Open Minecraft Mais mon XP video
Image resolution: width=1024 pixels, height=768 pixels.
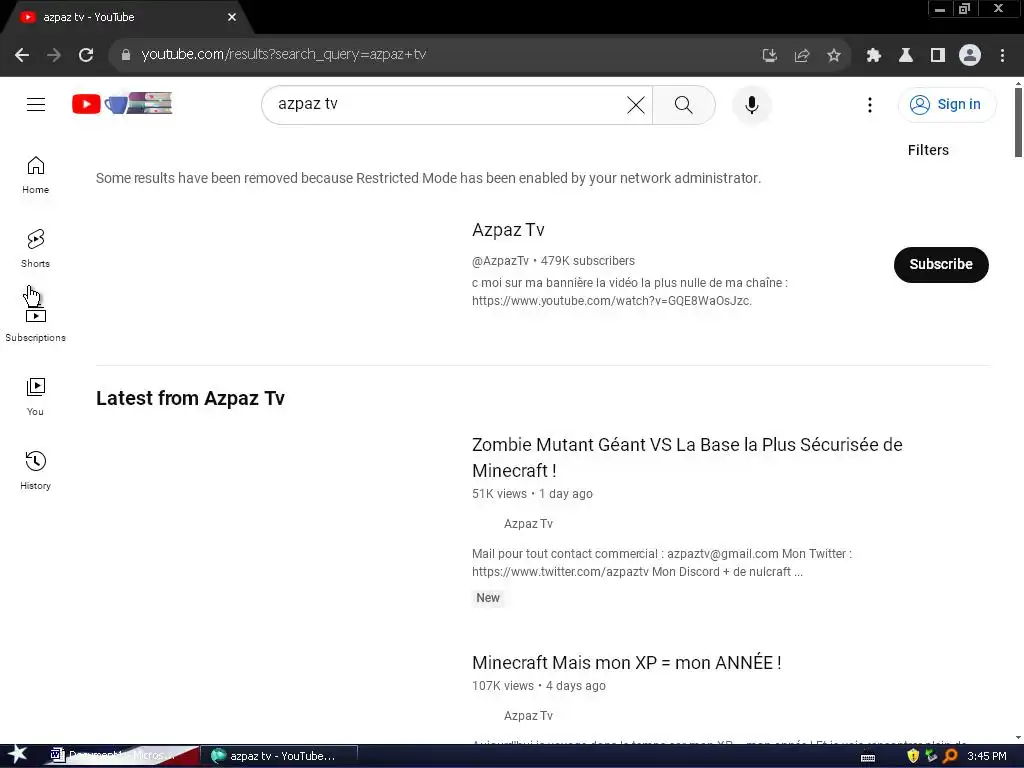626,662
